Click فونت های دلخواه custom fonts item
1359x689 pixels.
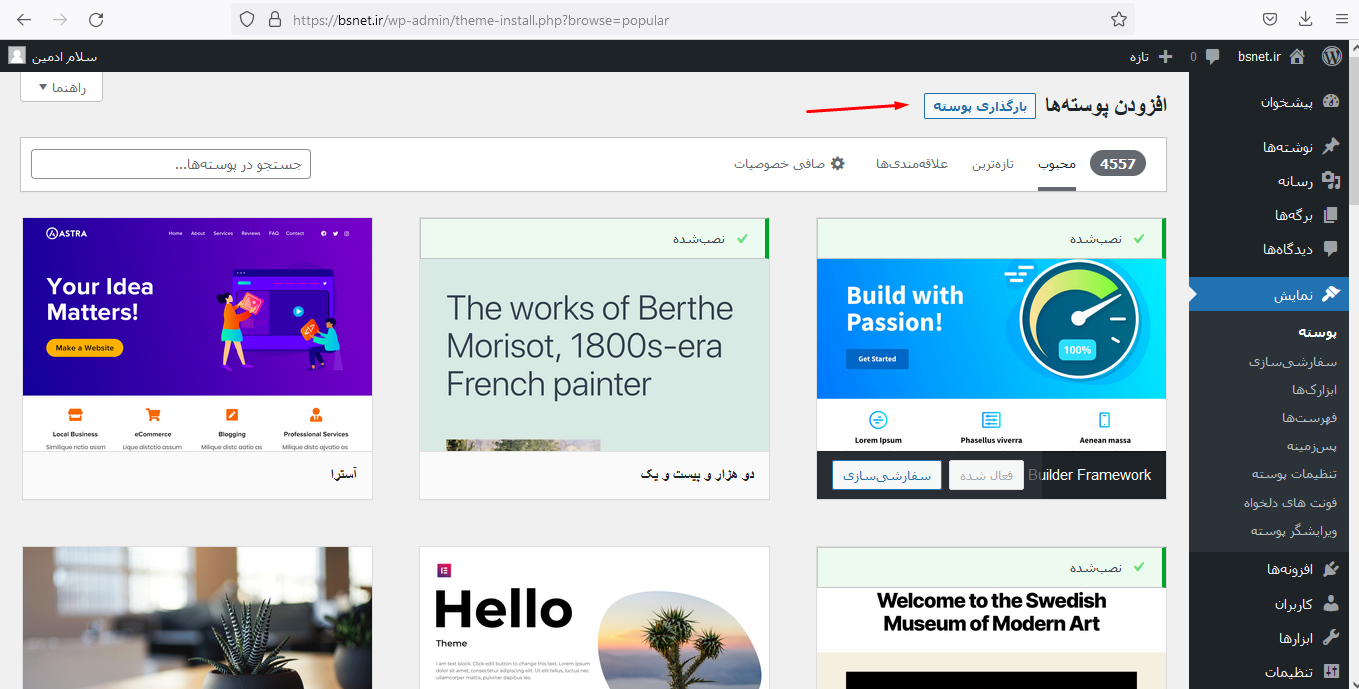point(1290,502)
